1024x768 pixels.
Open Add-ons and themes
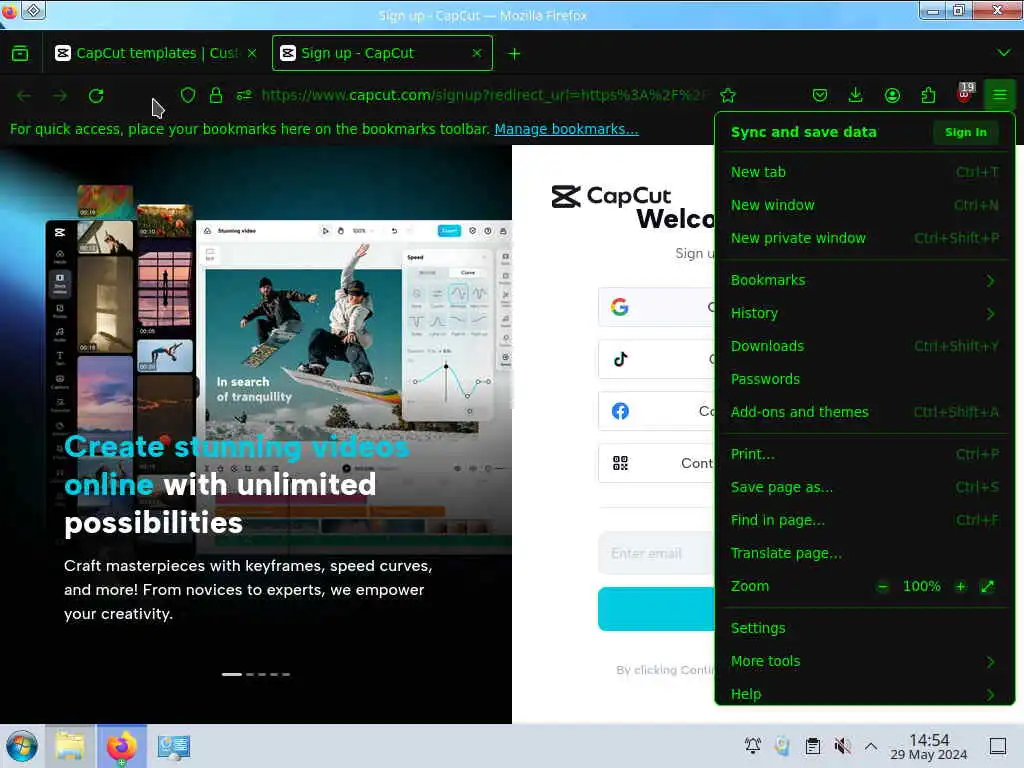coord(865,412)
